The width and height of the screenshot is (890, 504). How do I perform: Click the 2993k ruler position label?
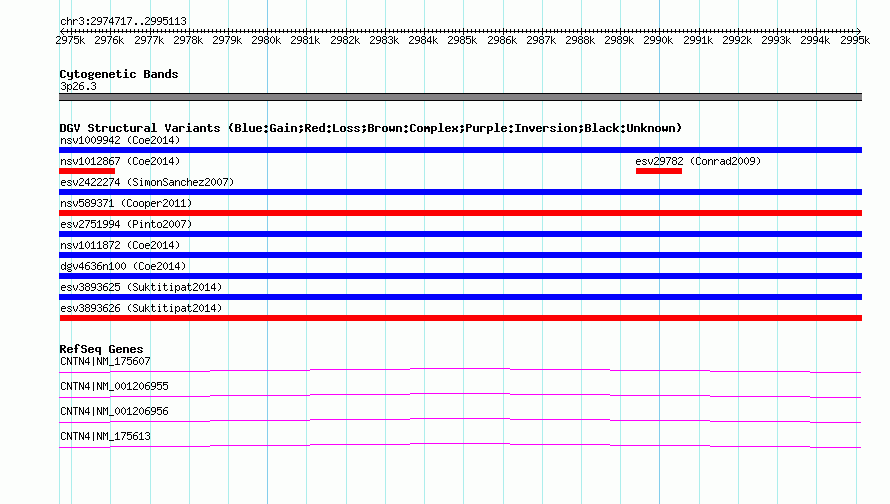776,40
